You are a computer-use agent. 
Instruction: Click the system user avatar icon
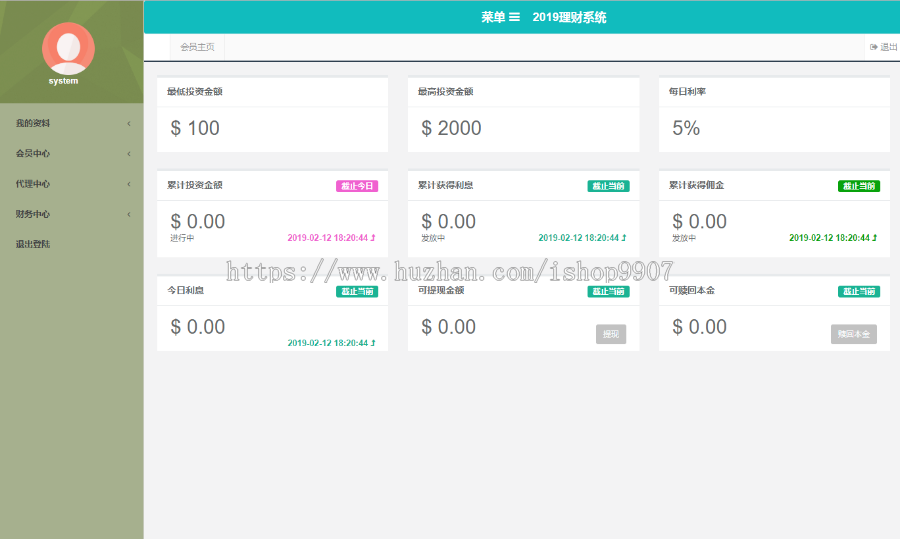click(x=68, y=48)
